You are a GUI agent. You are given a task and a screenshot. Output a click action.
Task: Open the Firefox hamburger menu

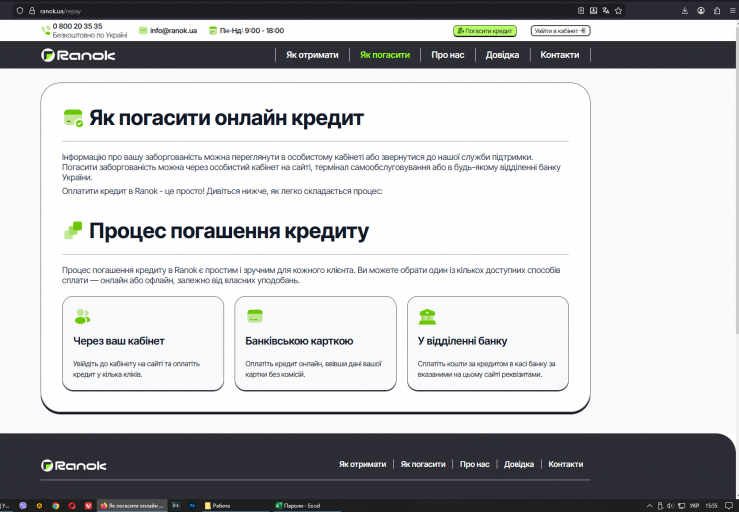pos(732,10)
